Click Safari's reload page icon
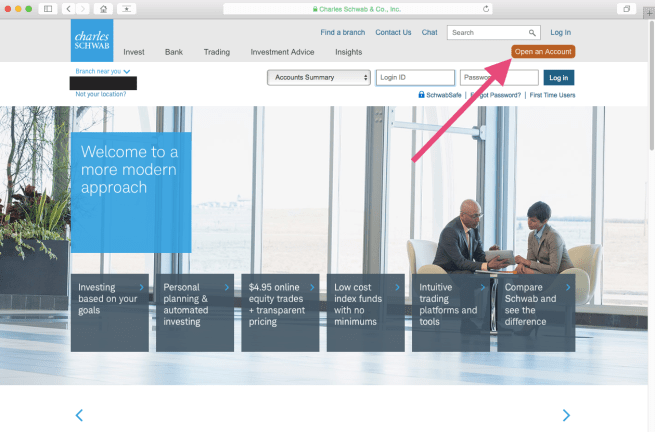This screenshot has height=432, width=655. click(486, 8)
